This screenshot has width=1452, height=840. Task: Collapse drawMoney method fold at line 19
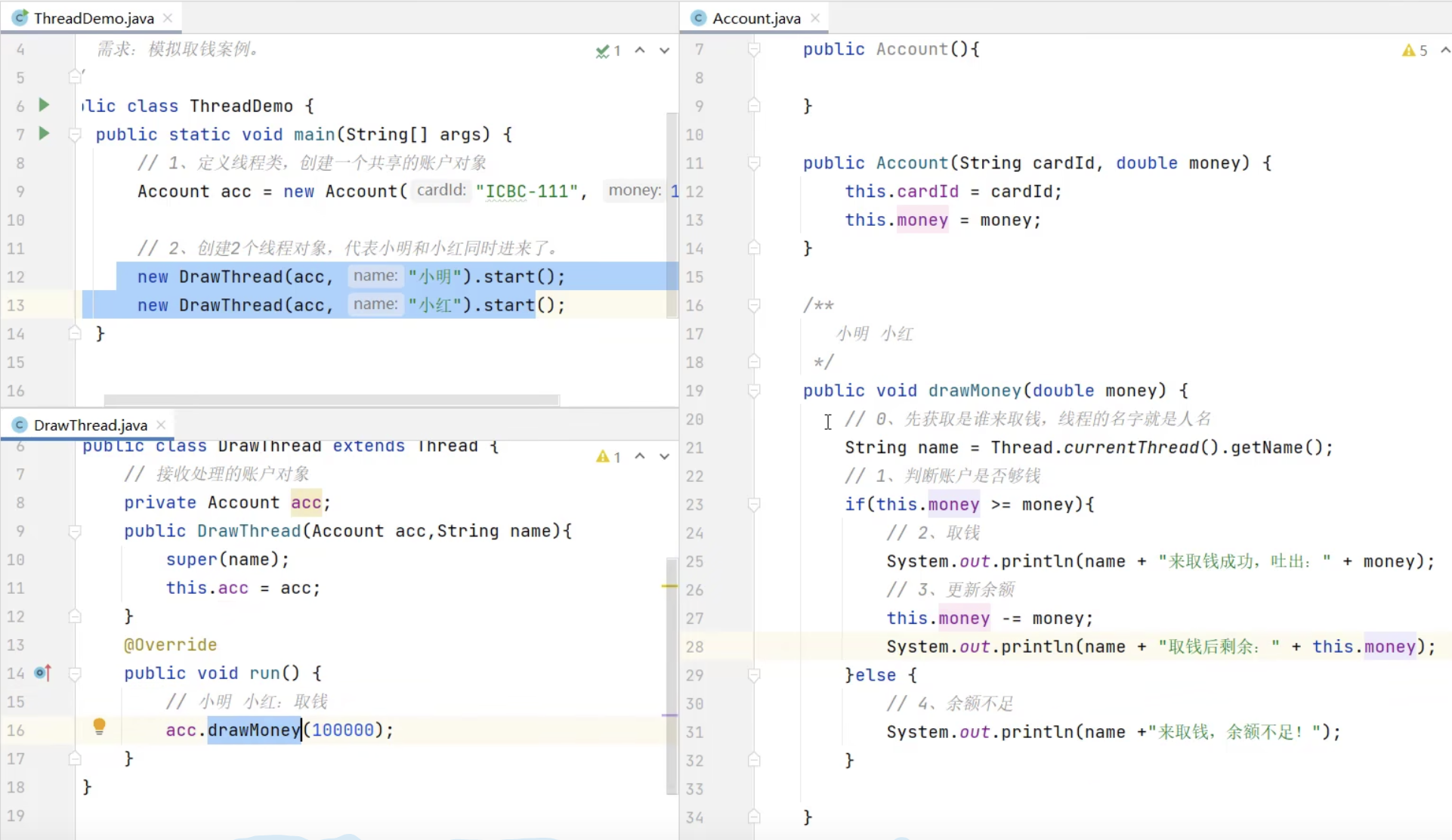click(x=753, y=391)
